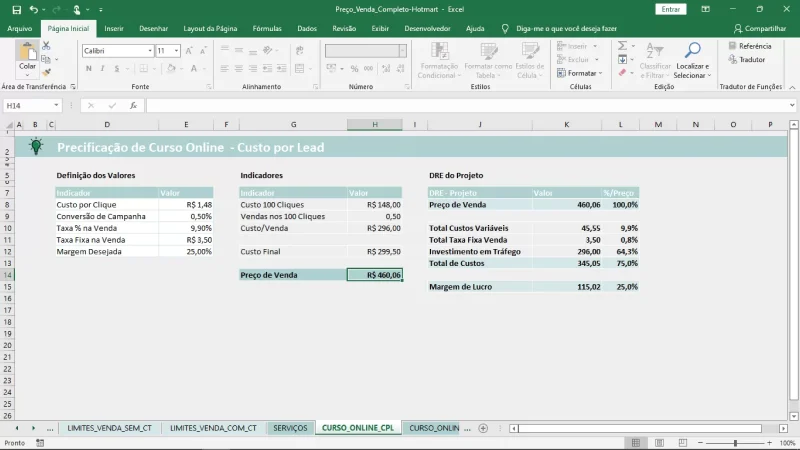
Task: Click the Undo arrow icon
Action: (x=34, y=9)
